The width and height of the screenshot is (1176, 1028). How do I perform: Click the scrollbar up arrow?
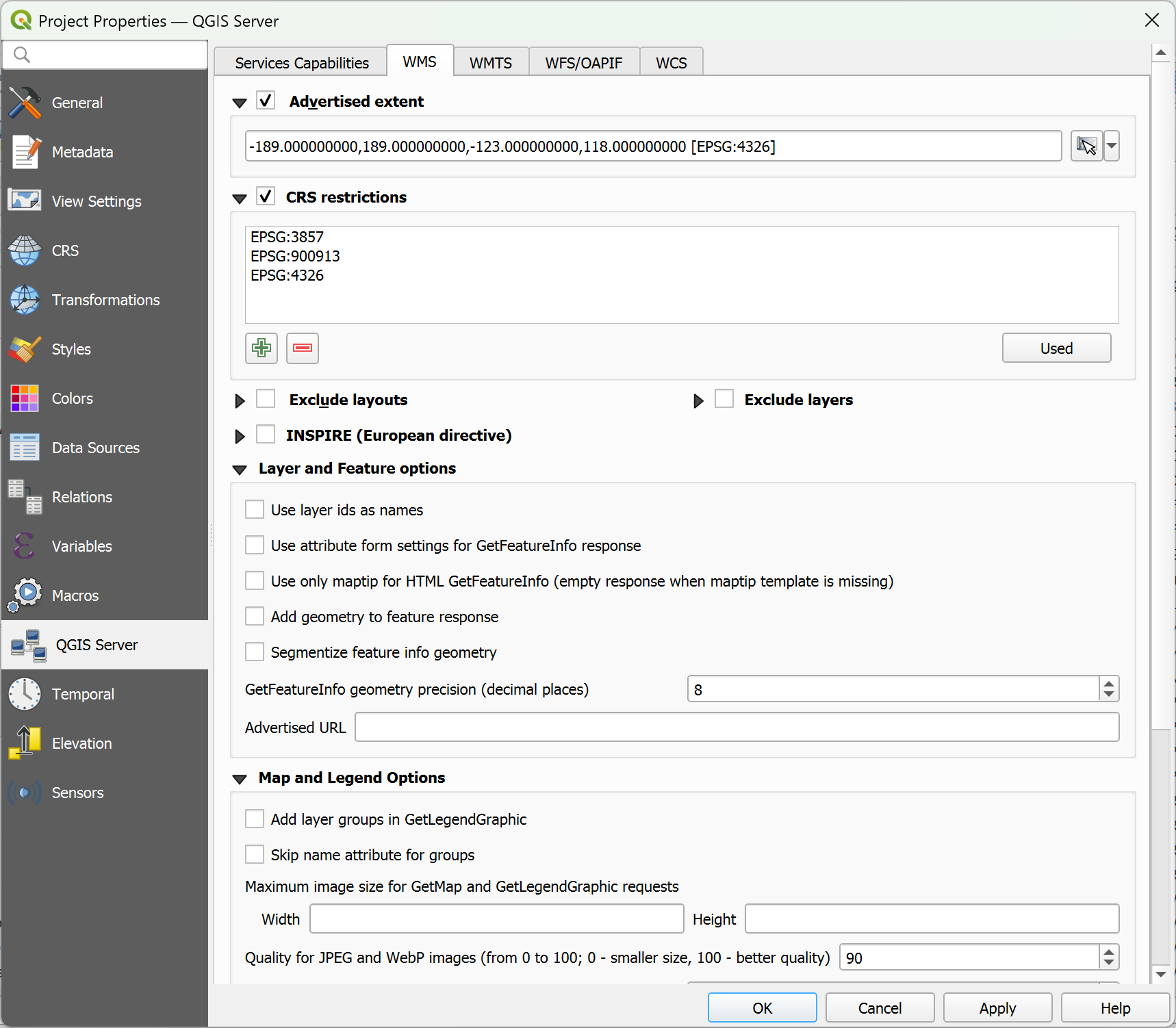click(x=1160, y=53)
